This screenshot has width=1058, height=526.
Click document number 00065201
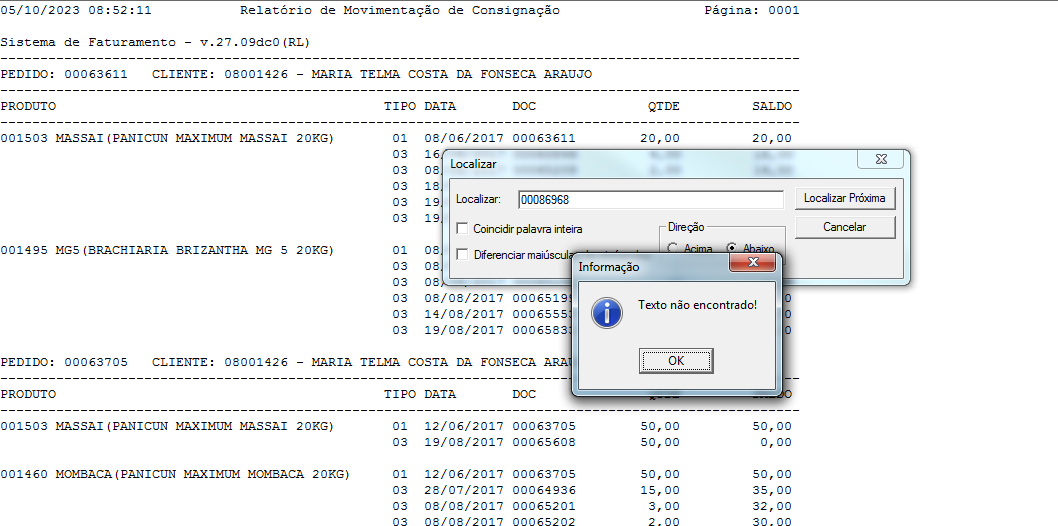pos(544,506)
